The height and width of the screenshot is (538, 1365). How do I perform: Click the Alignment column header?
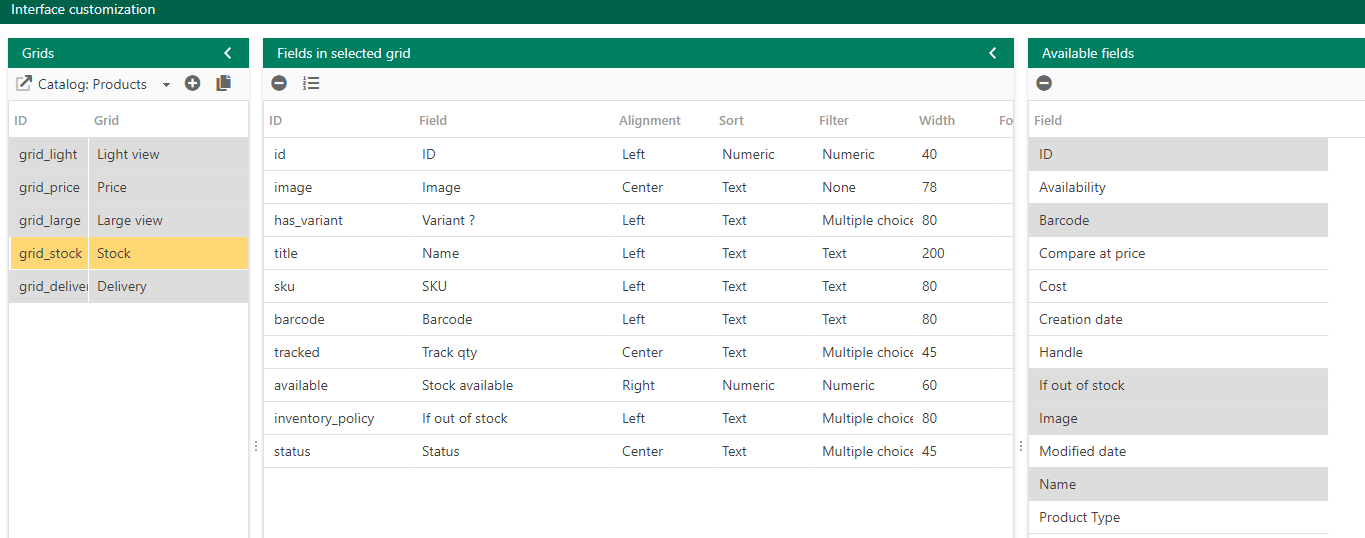650,120
